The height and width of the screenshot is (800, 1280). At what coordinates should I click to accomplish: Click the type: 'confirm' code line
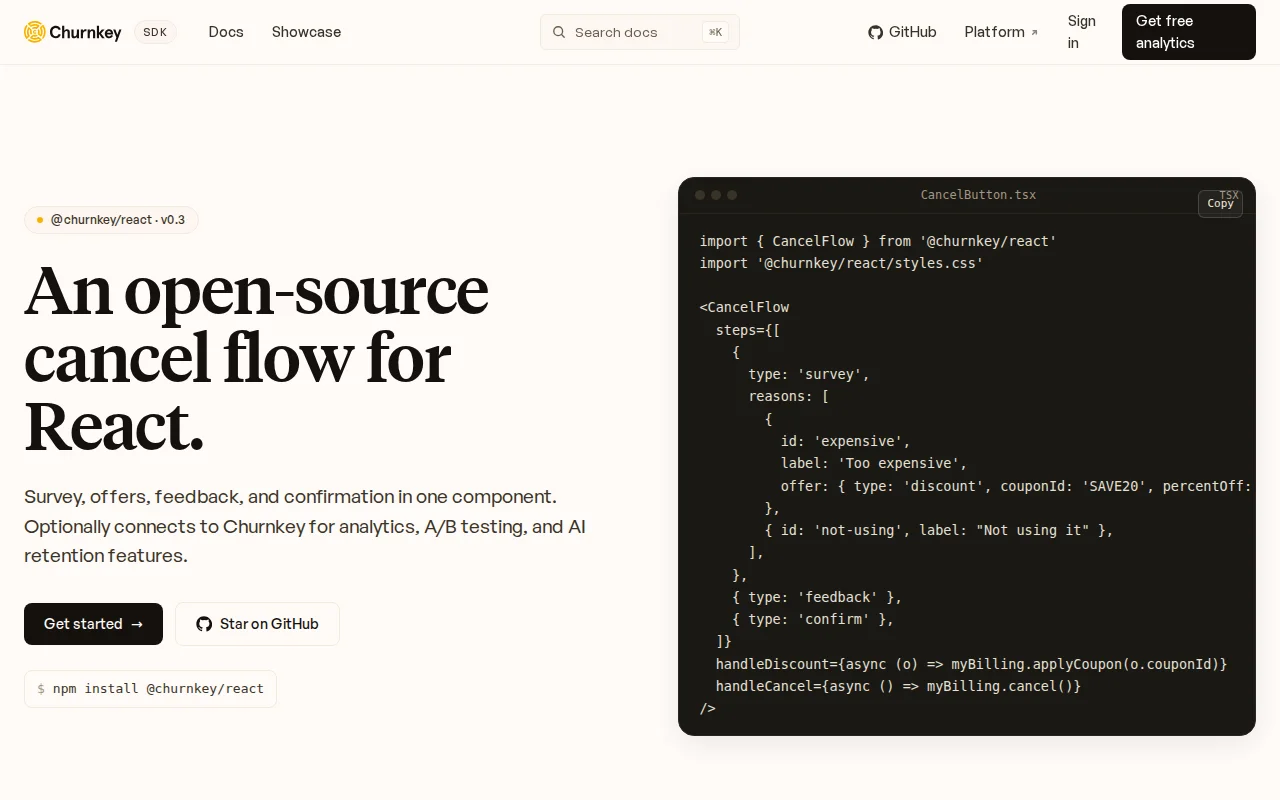(813, 619)
